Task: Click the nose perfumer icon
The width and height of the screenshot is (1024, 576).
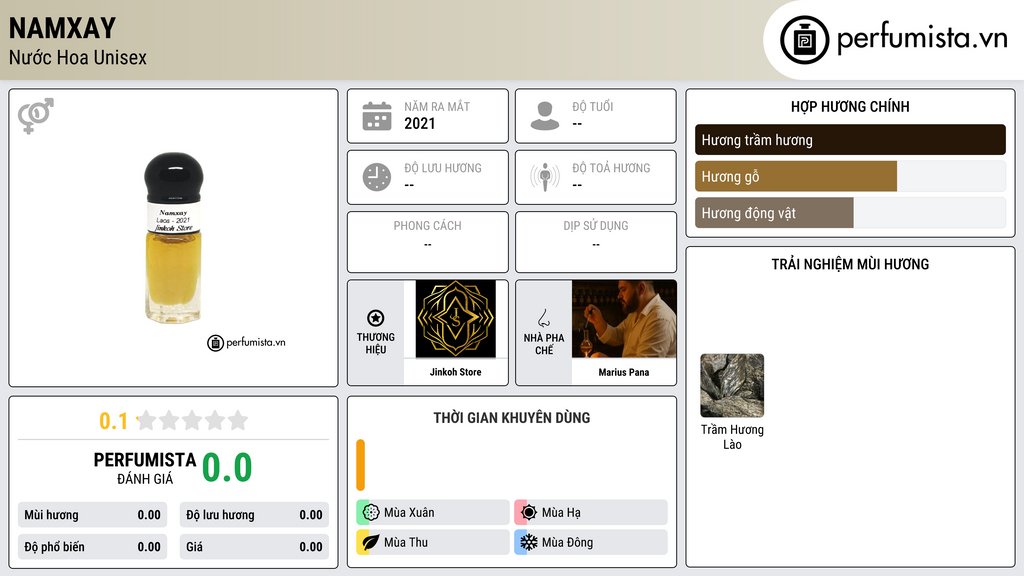Action: 543,318
